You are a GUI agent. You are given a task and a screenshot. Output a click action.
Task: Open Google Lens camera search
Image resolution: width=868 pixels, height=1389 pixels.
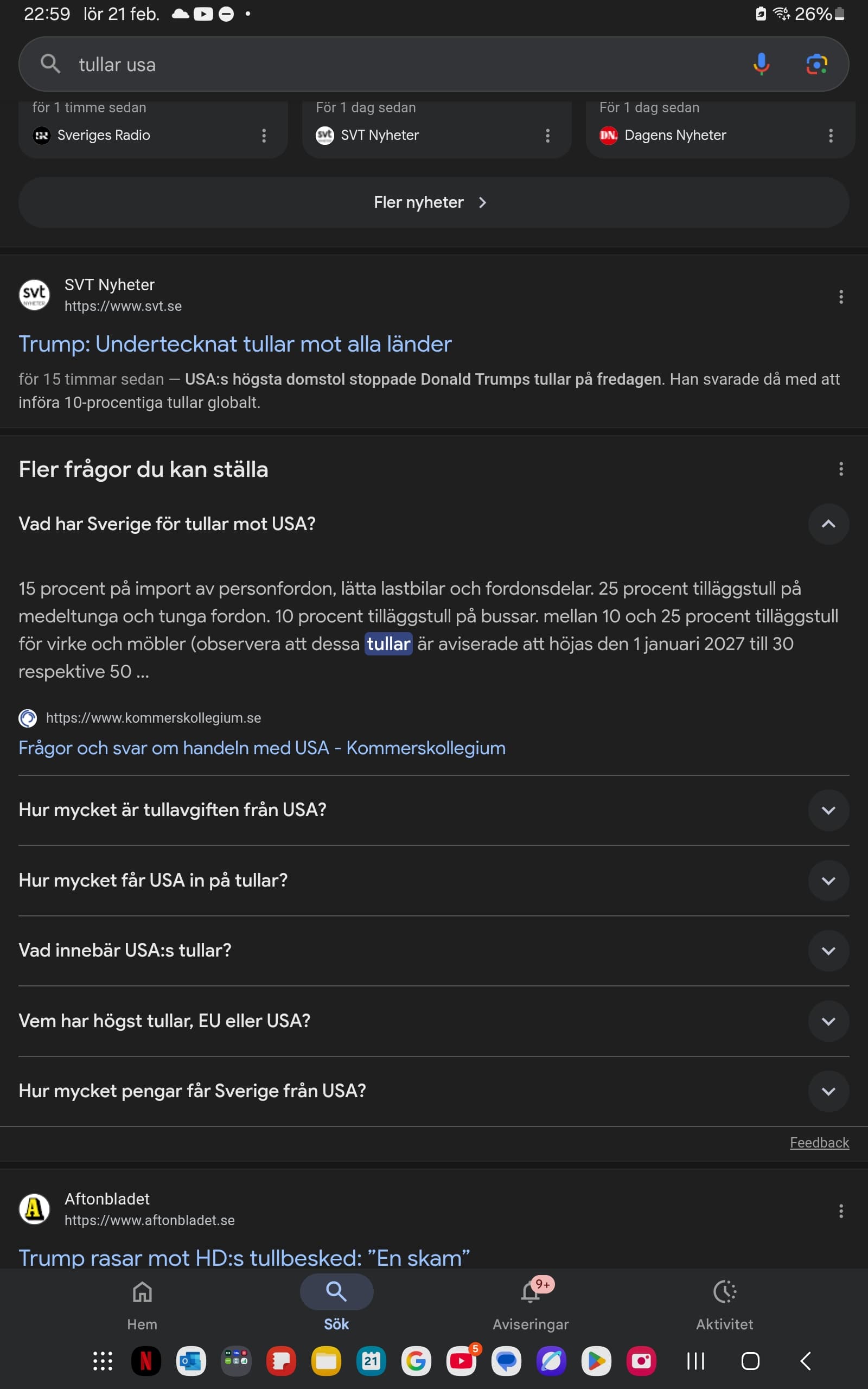(816, 64)
